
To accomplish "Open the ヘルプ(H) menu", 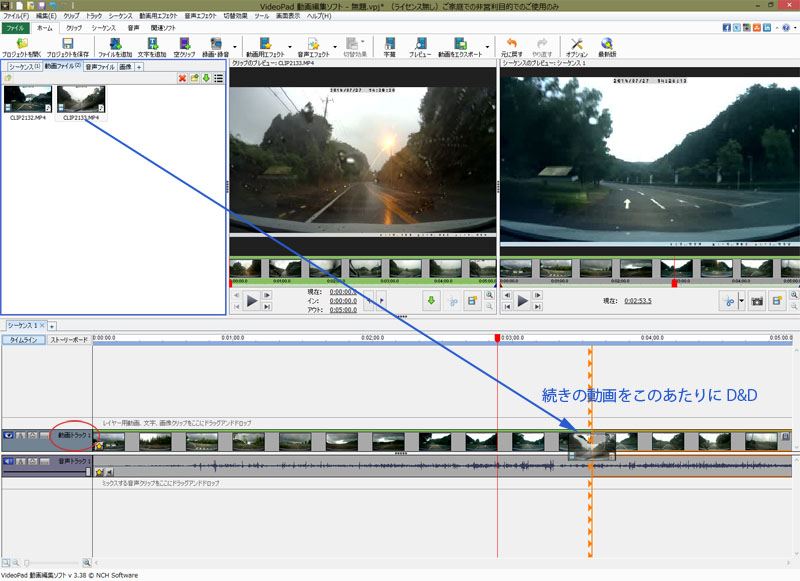I will [319, 16].
